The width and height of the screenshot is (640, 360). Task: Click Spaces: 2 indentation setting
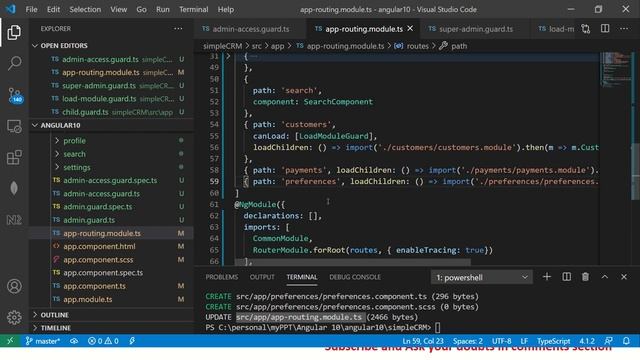(468, 341)
